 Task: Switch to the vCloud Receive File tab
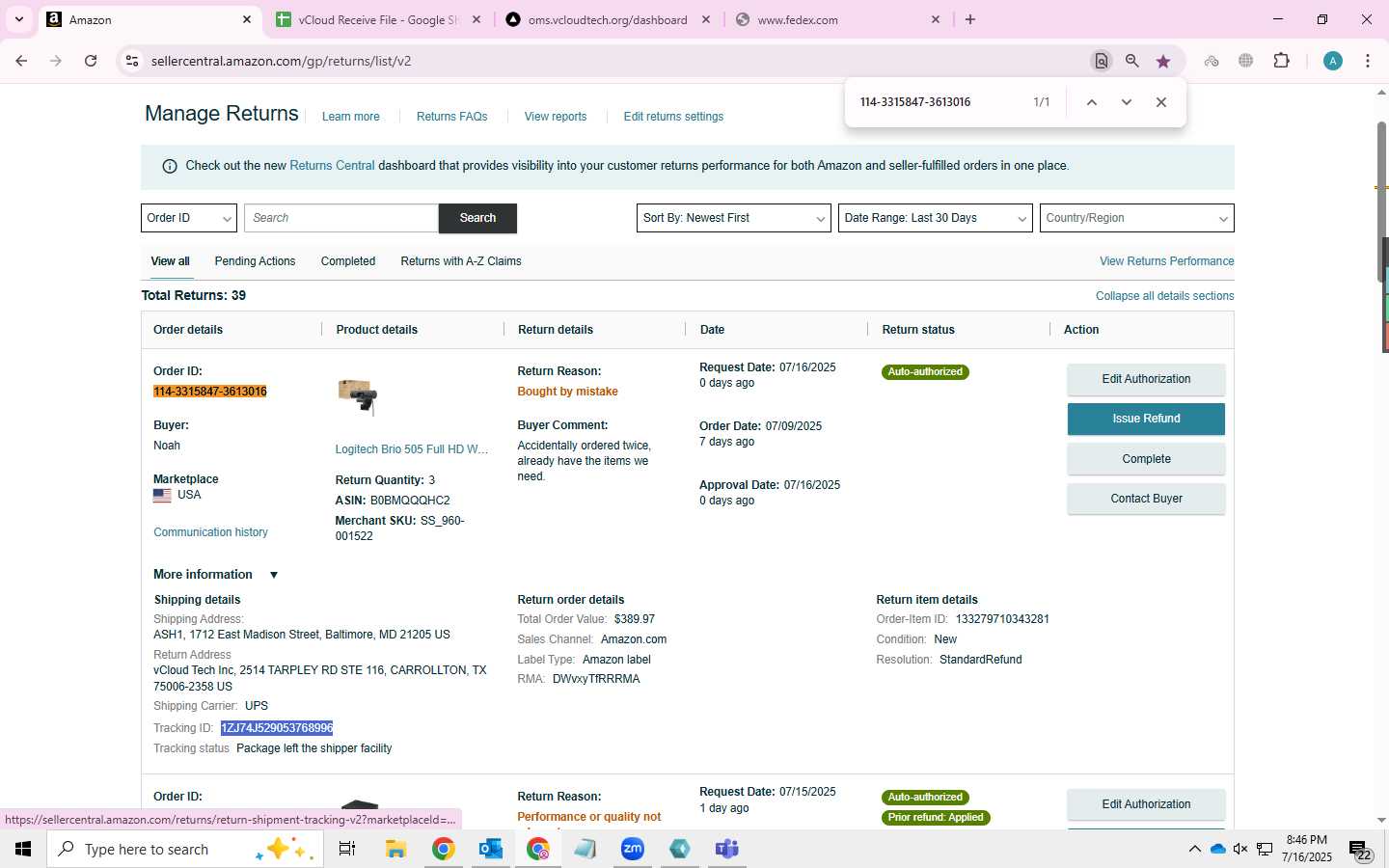pyautogui.click(x=379, y=19)
